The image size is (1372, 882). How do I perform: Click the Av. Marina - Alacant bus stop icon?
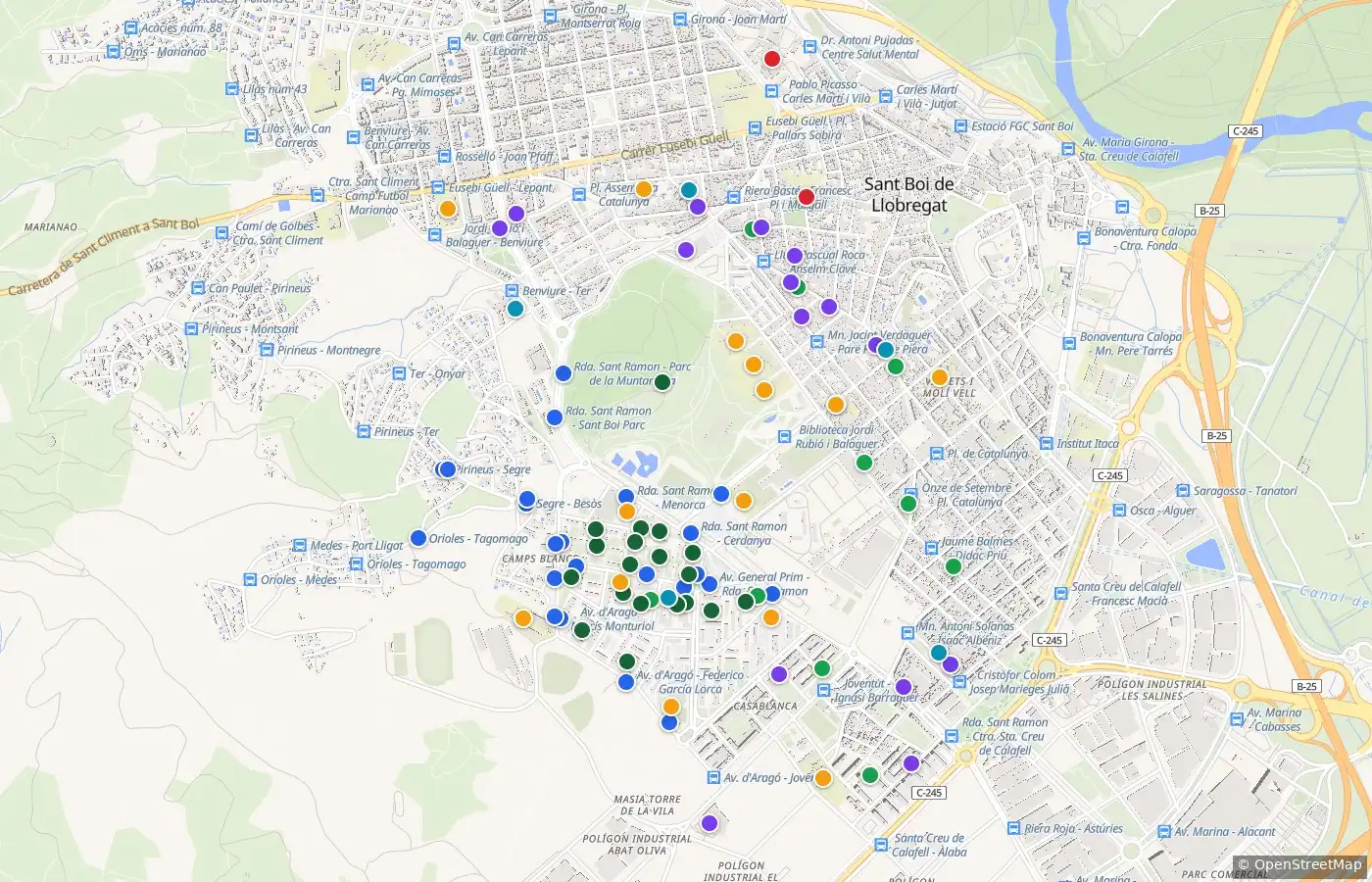(x=1161, y=831)
